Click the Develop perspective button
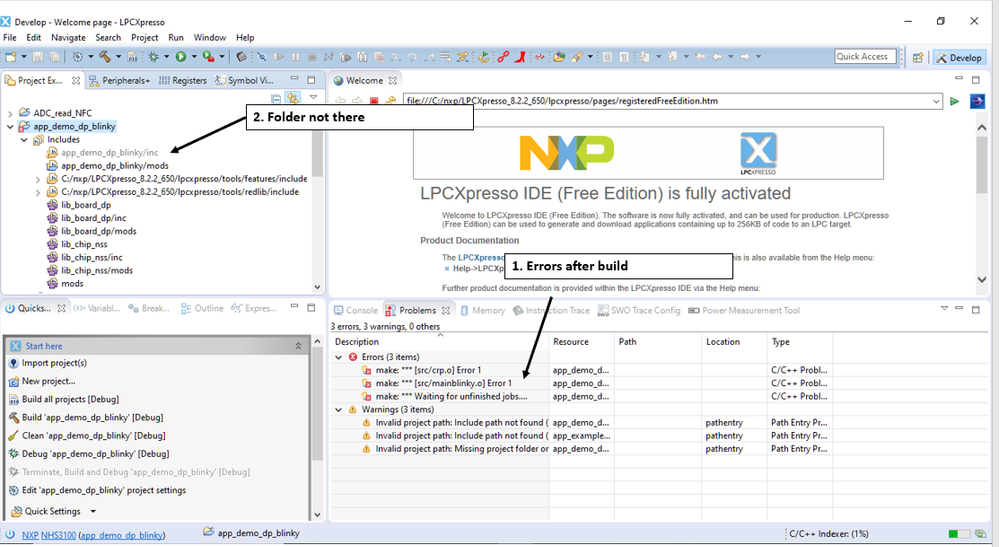The height and width of the screenshot is (547, 999). tap(959, 57)
